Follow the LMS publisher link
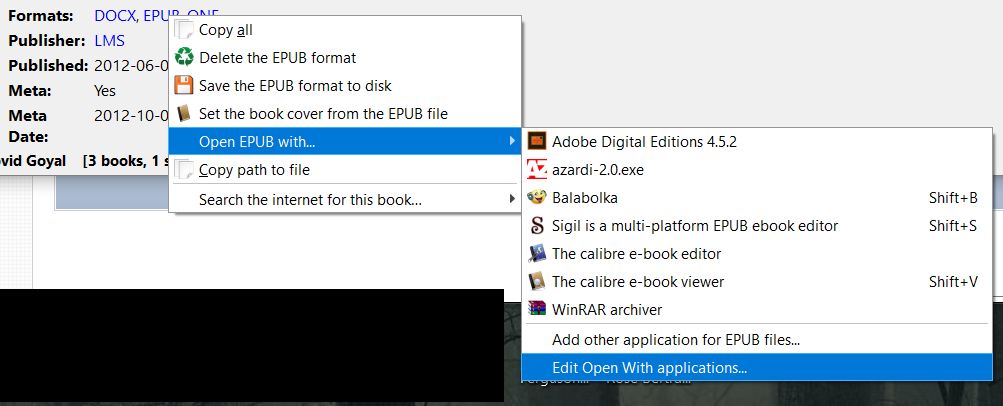This screenshot has width=1003, height=406. click(x=110, y=41)
